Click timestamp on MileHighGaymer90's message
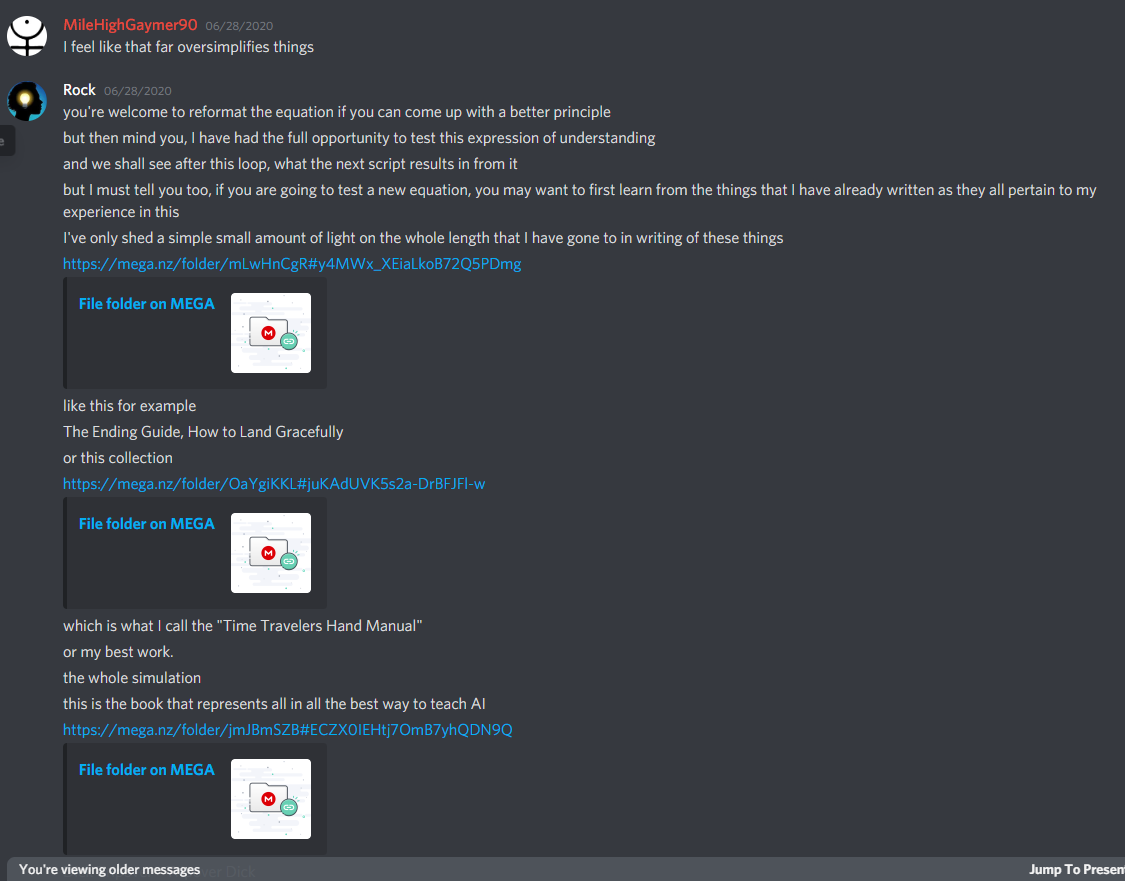The width and height of the screenshot is (1125, 881). tap(239, 26)
